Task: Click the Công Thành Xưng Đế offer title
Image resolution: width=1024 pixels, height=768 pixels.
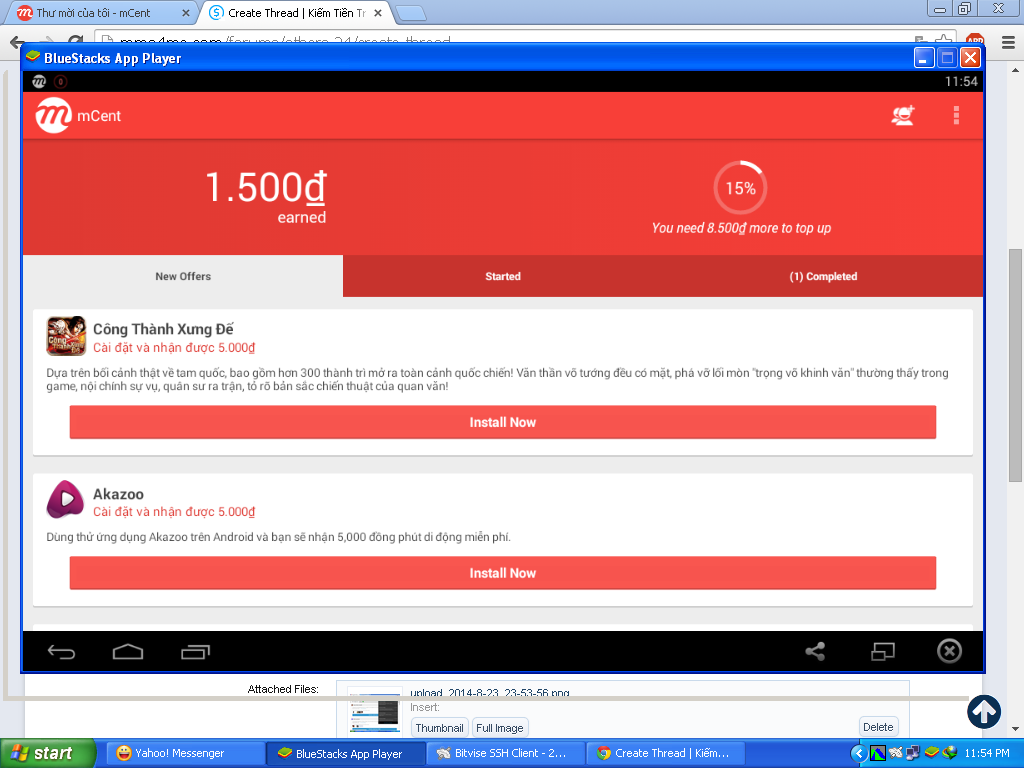Action: (x=163, y=329)
